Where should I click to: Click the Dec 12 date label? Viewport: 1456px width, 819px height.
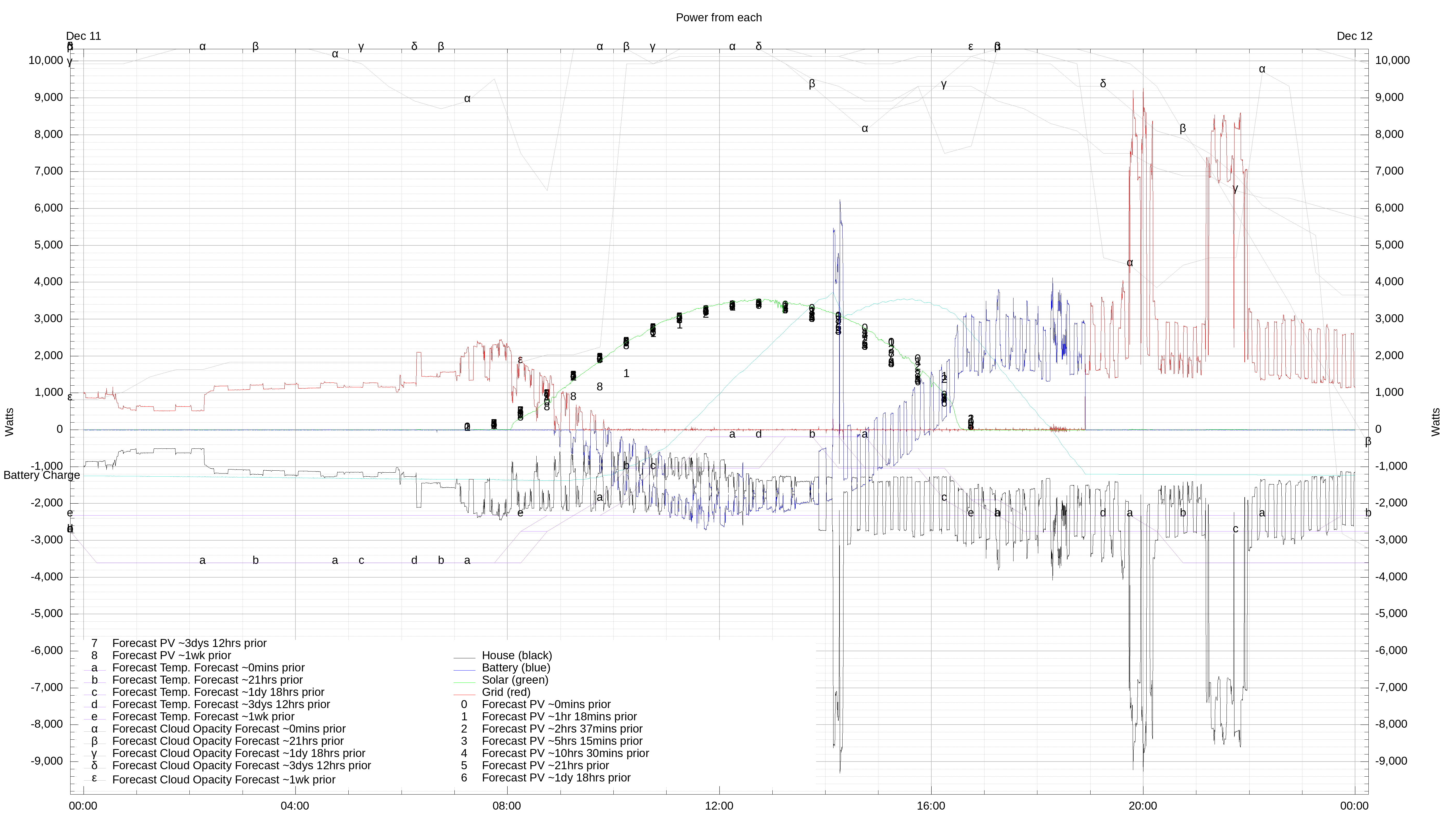(1354, 36)
